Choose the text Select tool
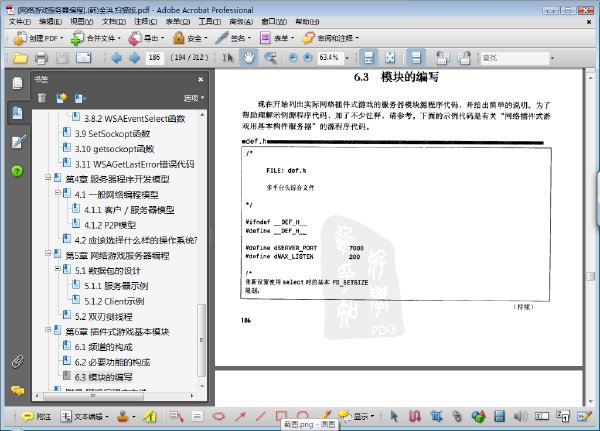 point(228,58)
